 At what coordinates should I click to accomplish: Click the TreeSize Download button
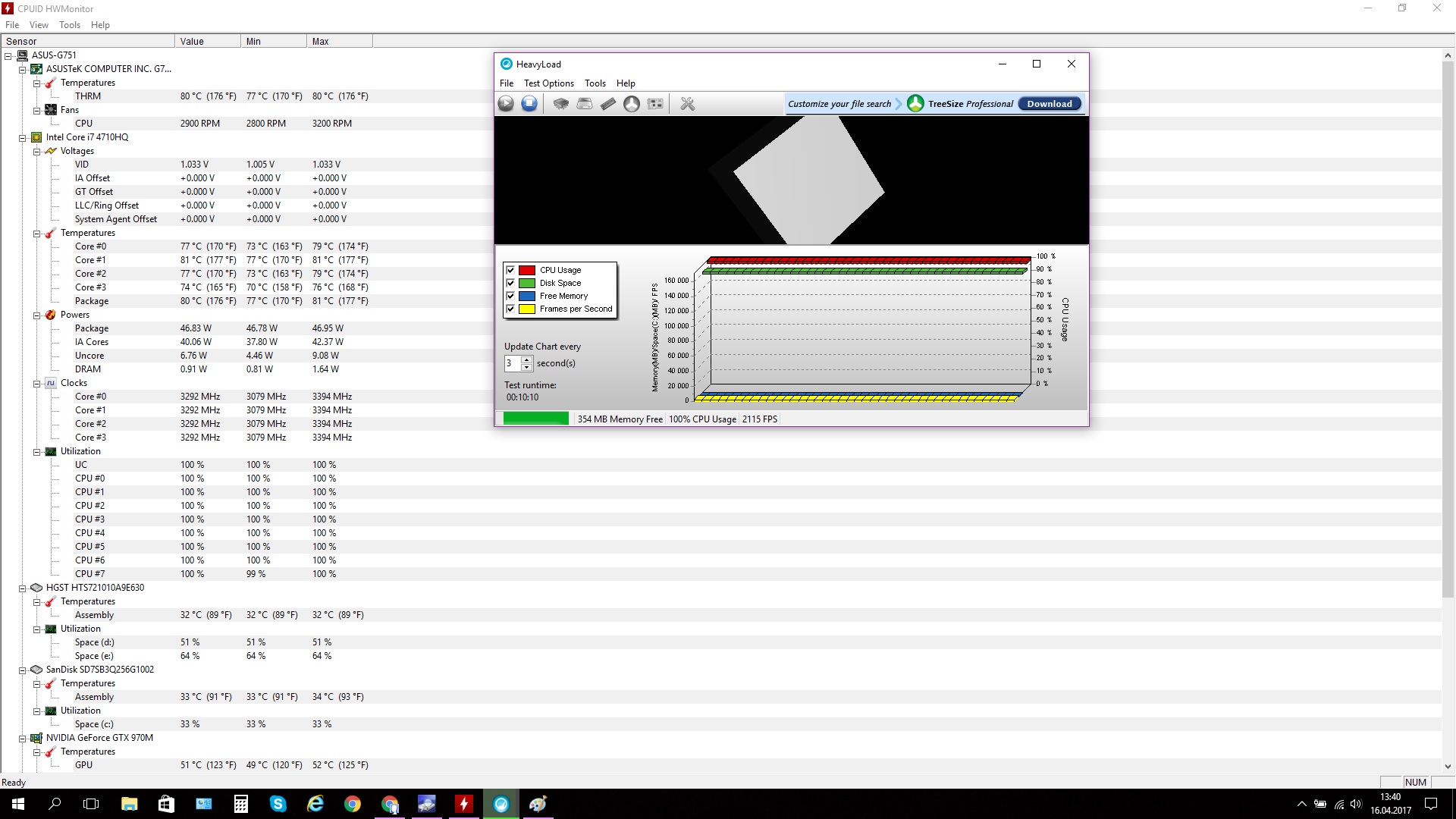1049,104
